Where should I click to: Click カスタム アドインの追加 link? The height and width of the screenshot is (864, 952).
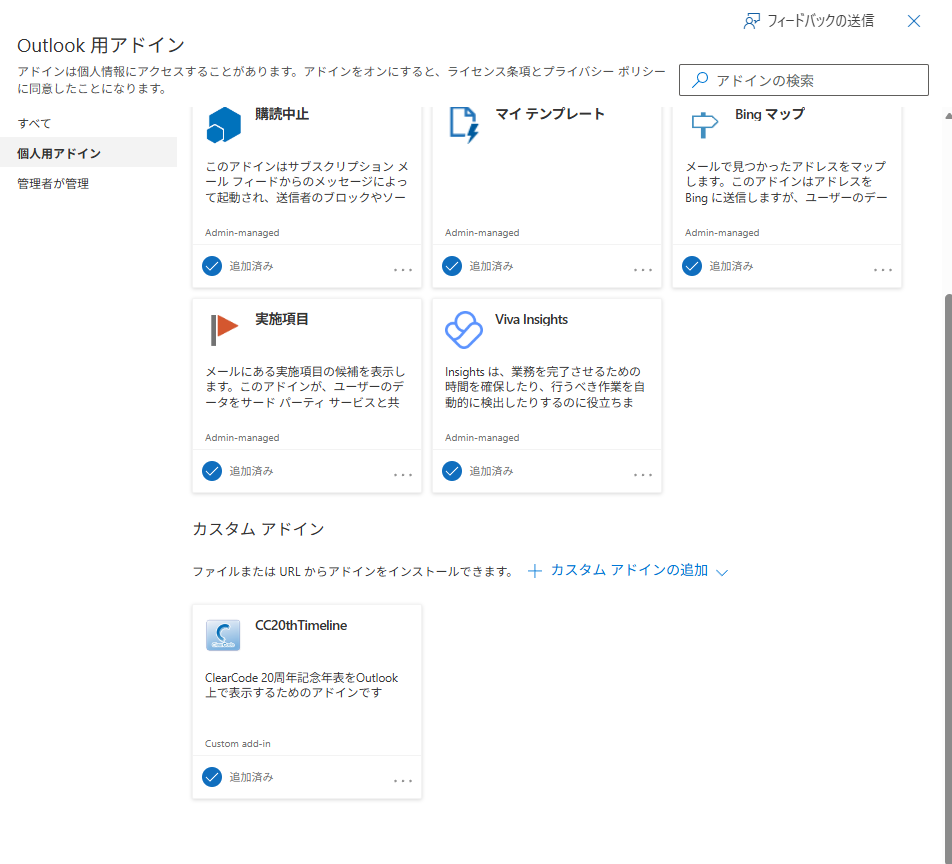[629, 570]
